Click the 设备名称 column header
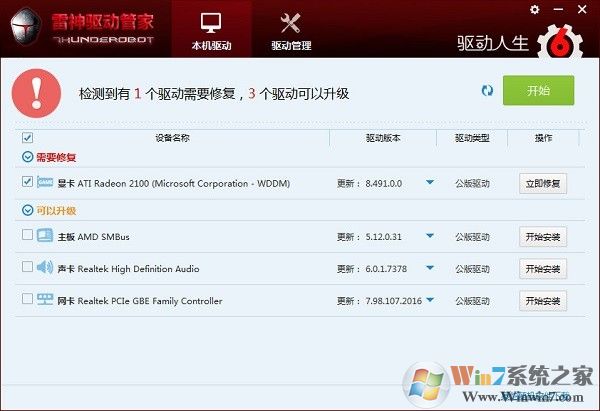 (x=172, y=138)
